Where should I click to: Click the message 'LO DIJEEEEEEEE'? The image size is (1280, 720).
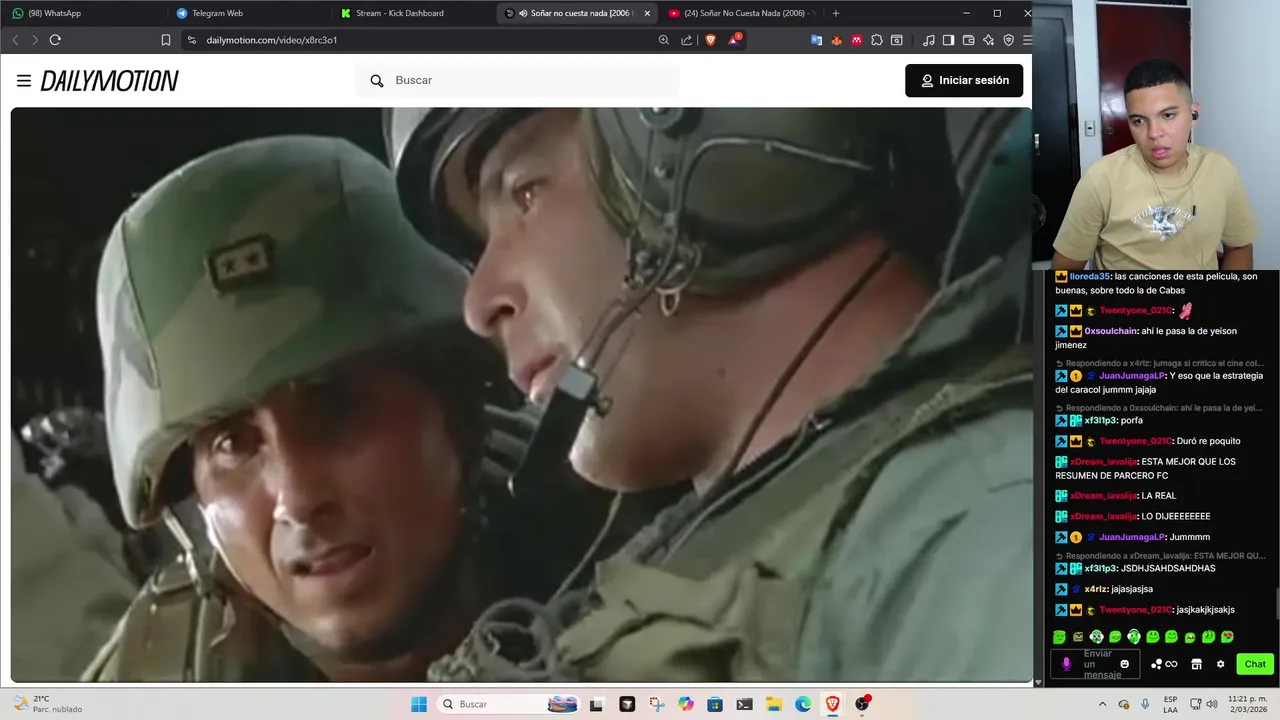pos(1176,516)
